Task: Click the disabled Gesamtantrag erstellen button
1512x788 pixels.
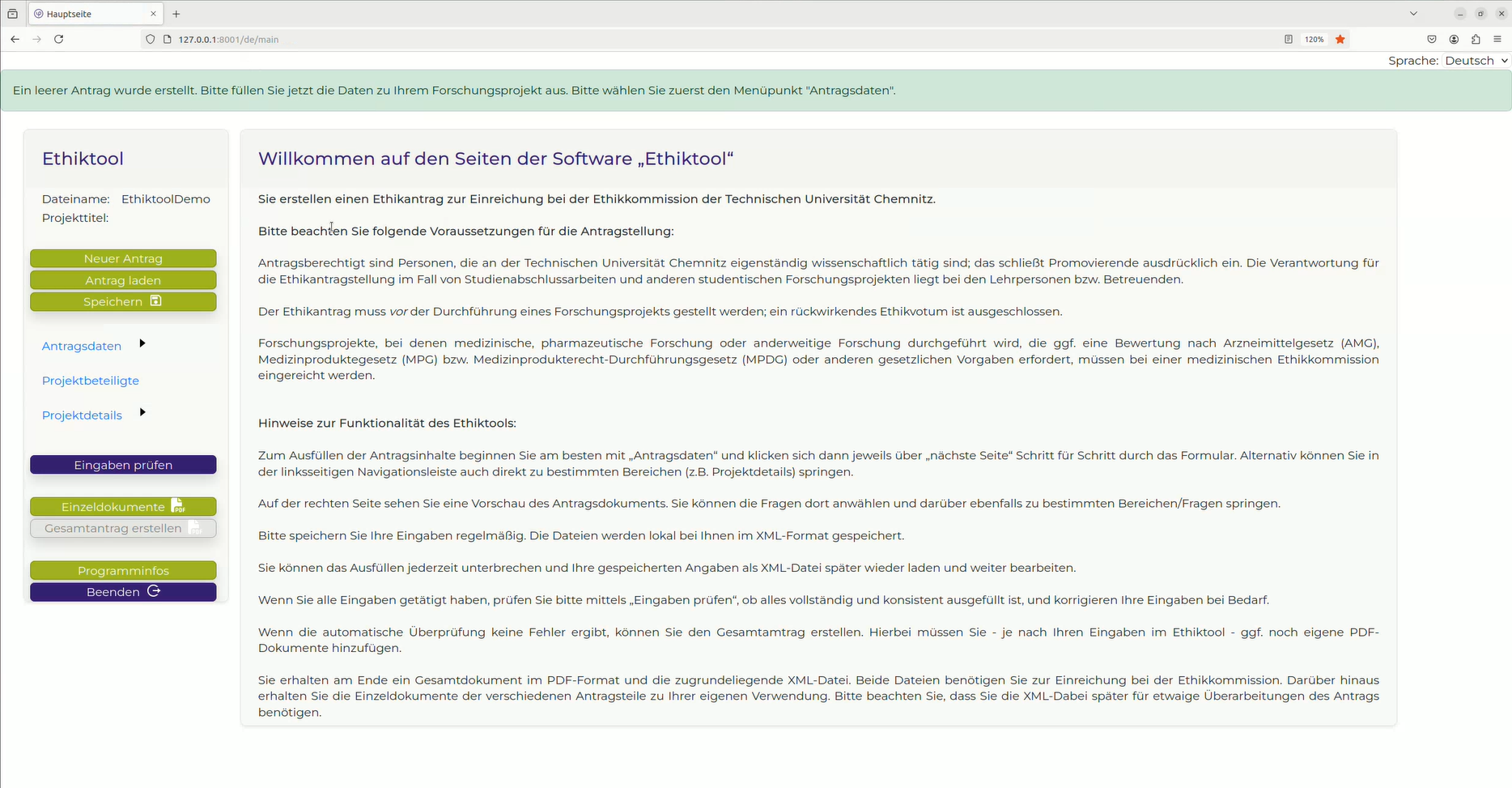Action: point(123,528)
